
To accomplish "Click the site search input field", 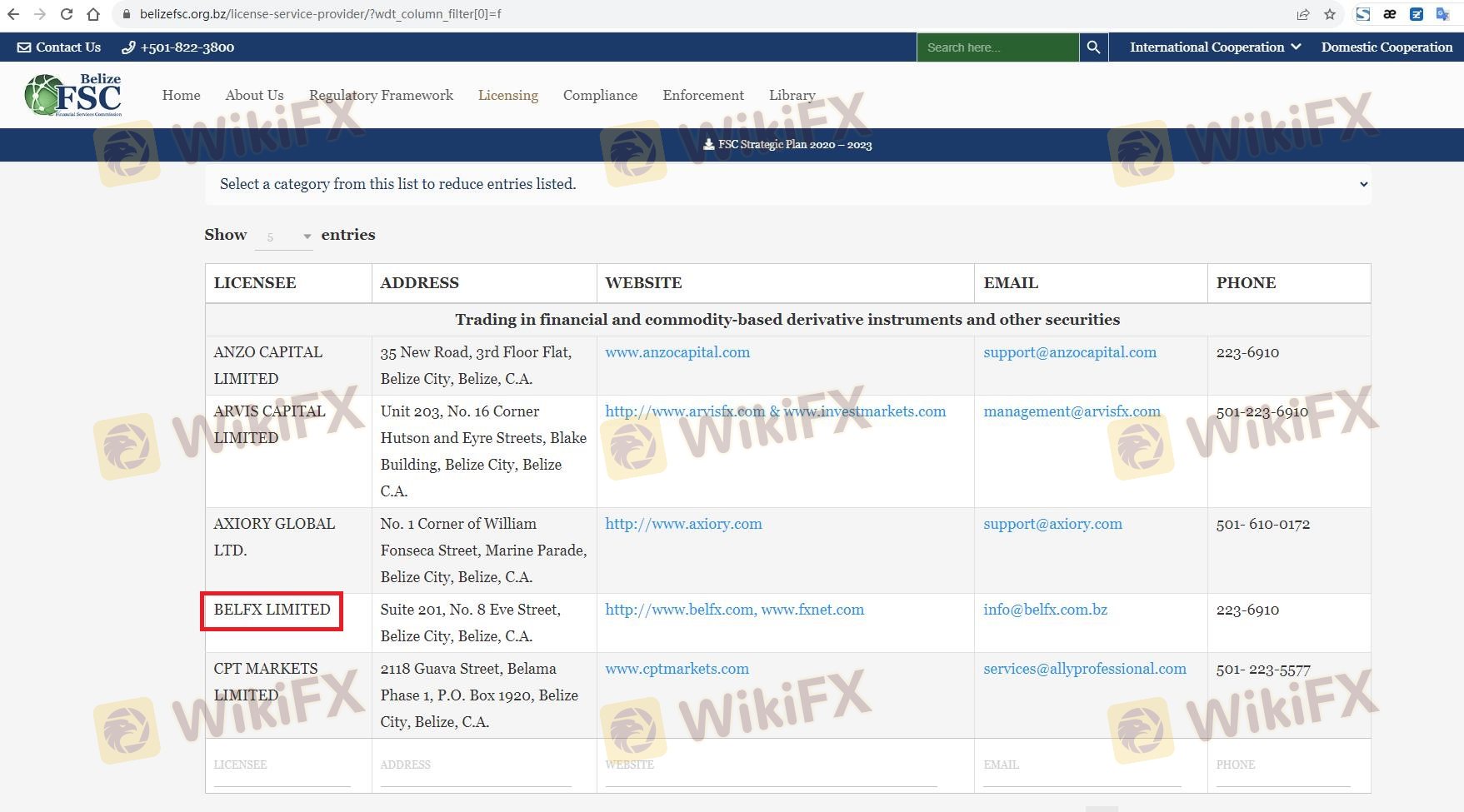I will [x=997, y=47].
